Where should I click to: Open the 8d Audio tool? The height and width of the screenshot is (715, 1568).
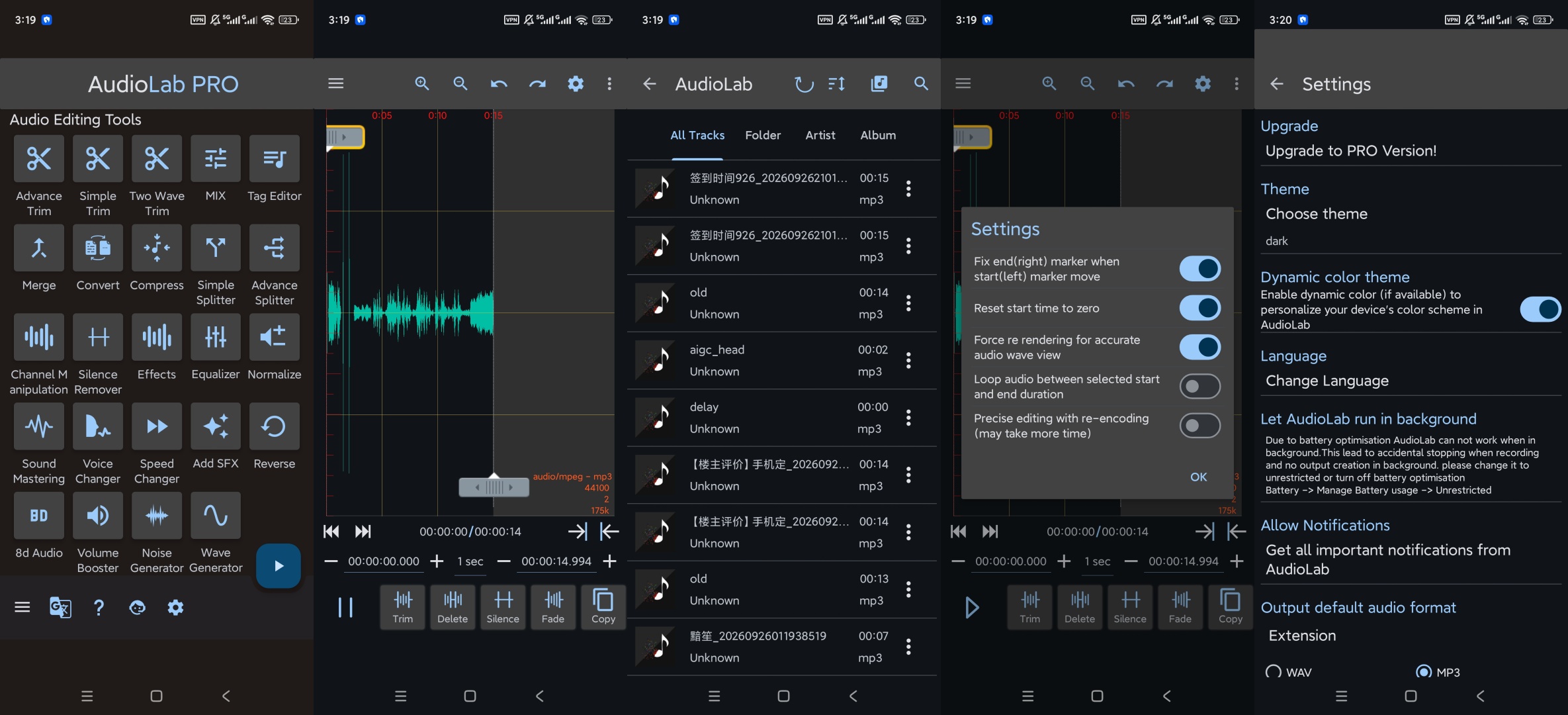[x=39, y=516]
